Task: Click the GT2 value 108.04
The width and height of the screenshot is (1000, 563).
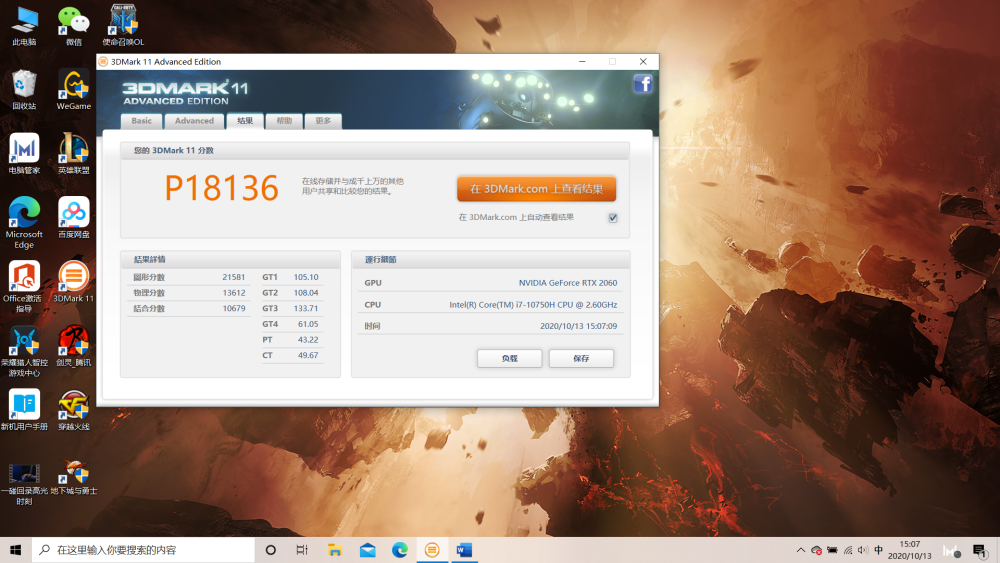Action: (x=306, y=293)
